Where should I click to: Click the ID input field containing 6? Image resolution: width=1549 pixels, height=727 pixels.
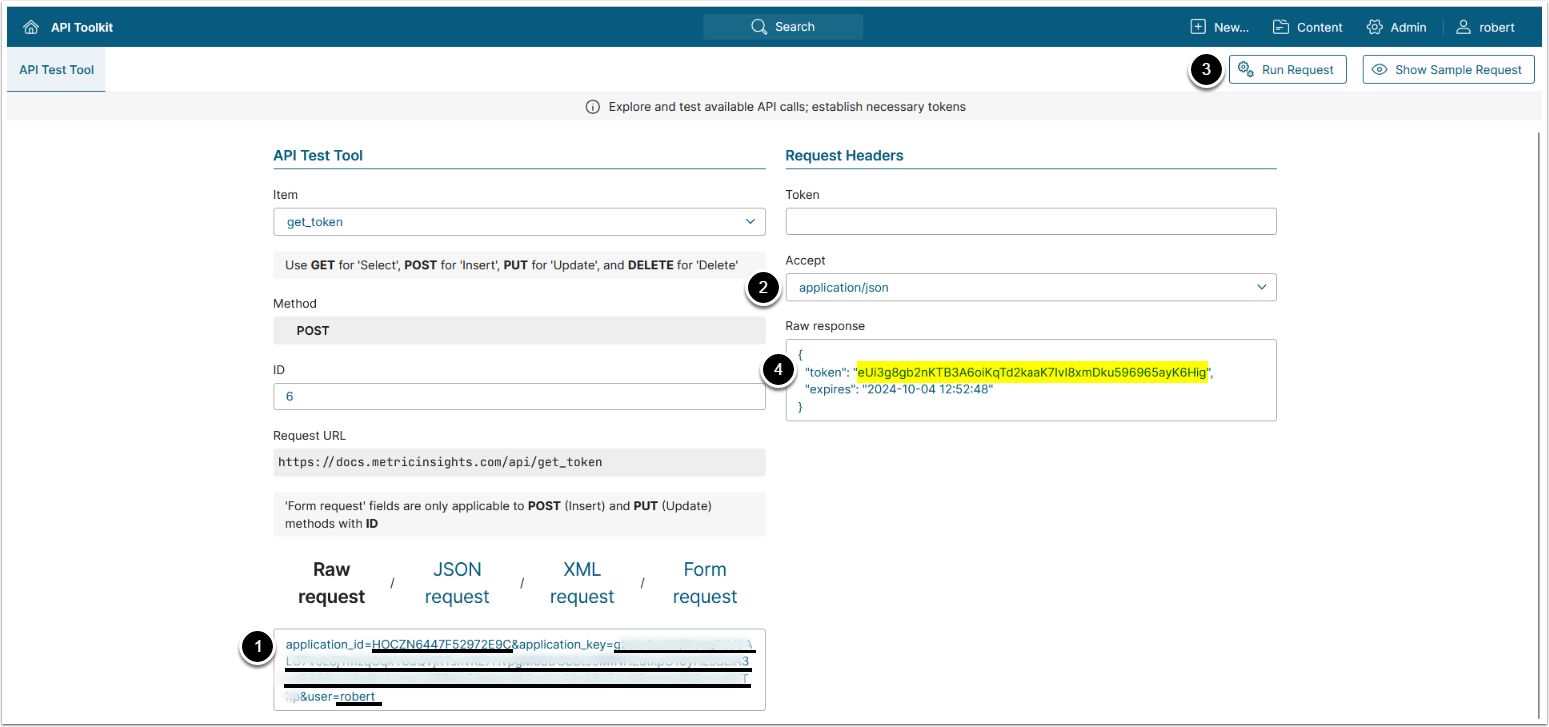coord(519,397)
